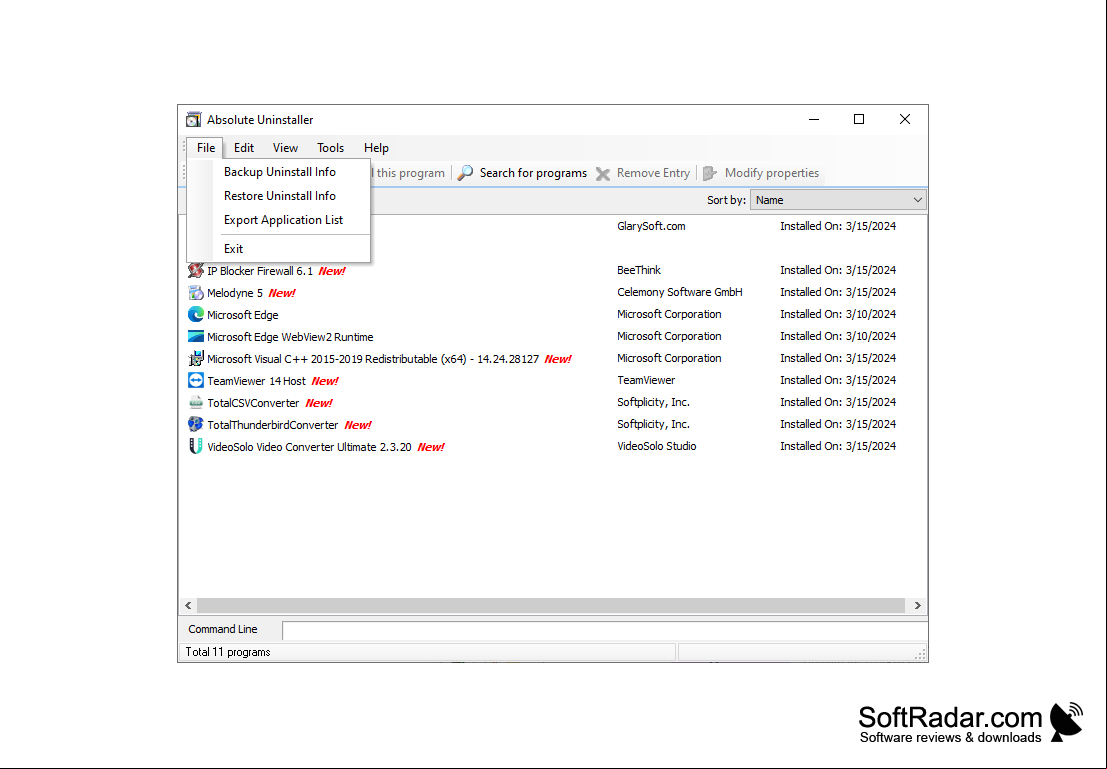Select the Melodyne 5 program icon
Viewport: 1107px width, 769px height.
[196, 292]
